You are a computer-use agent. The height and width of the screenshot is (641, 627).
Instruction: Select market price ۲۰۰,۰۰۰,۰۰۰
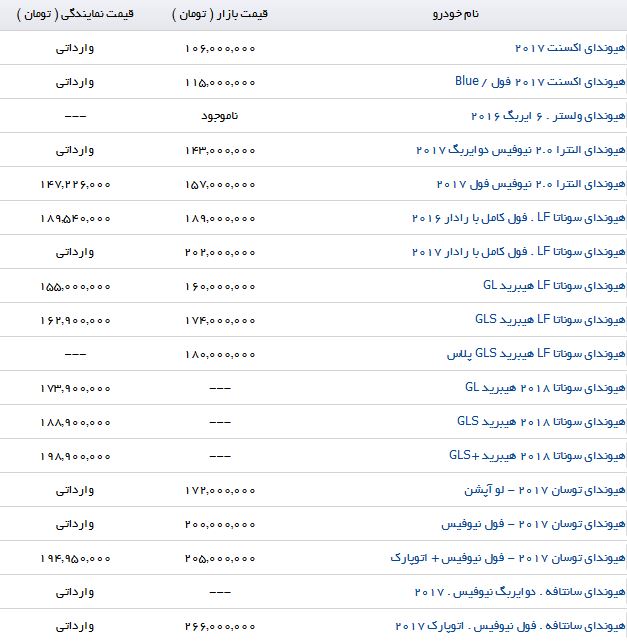[x=220, y=524]
